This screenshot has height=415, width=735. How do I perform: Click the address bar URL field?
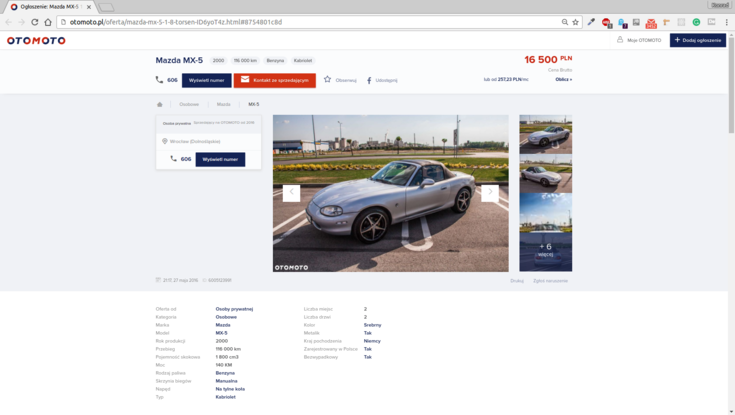309,22
